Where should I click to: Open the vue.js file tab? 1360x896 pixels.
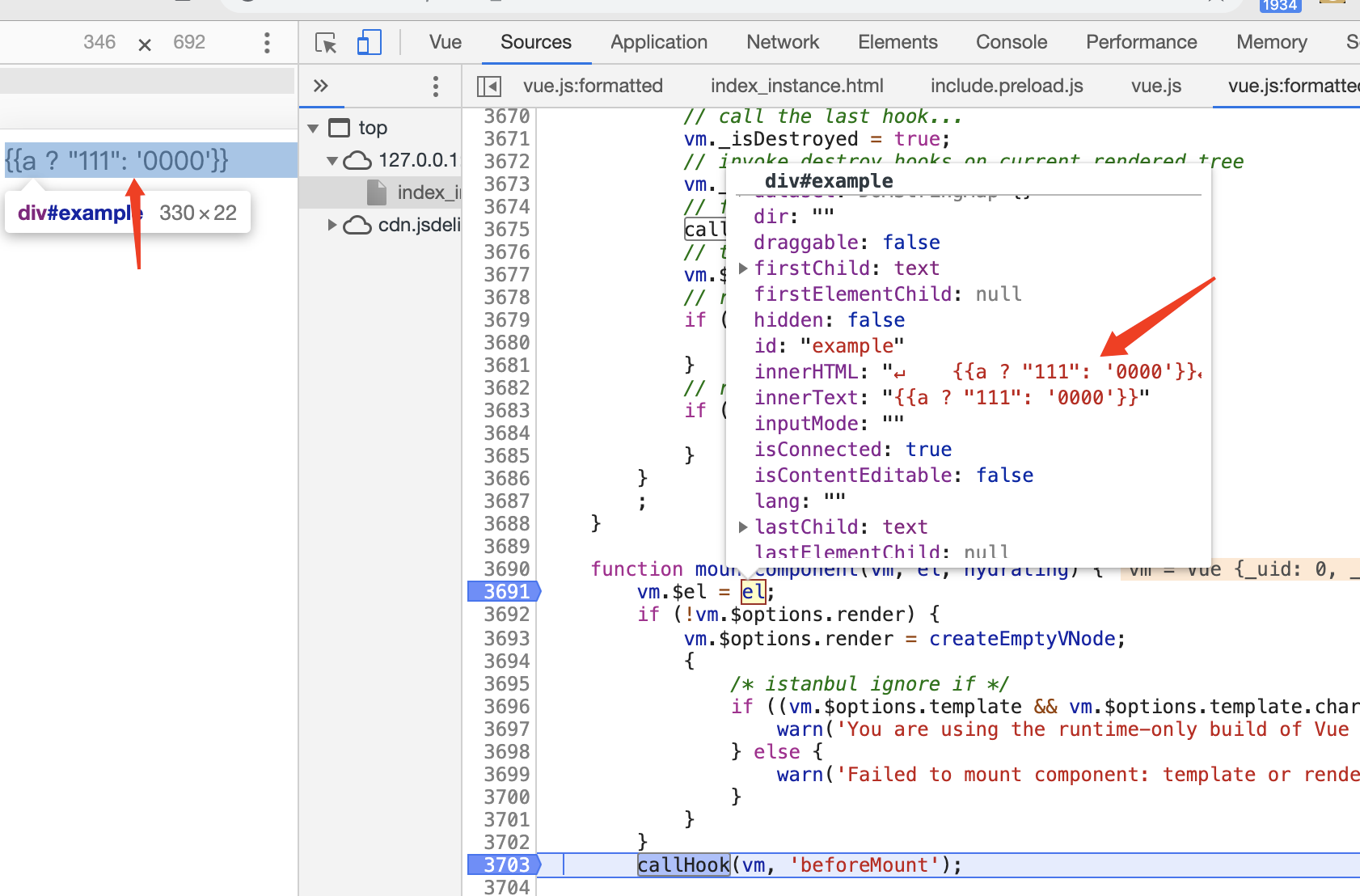pos(1156,86)
